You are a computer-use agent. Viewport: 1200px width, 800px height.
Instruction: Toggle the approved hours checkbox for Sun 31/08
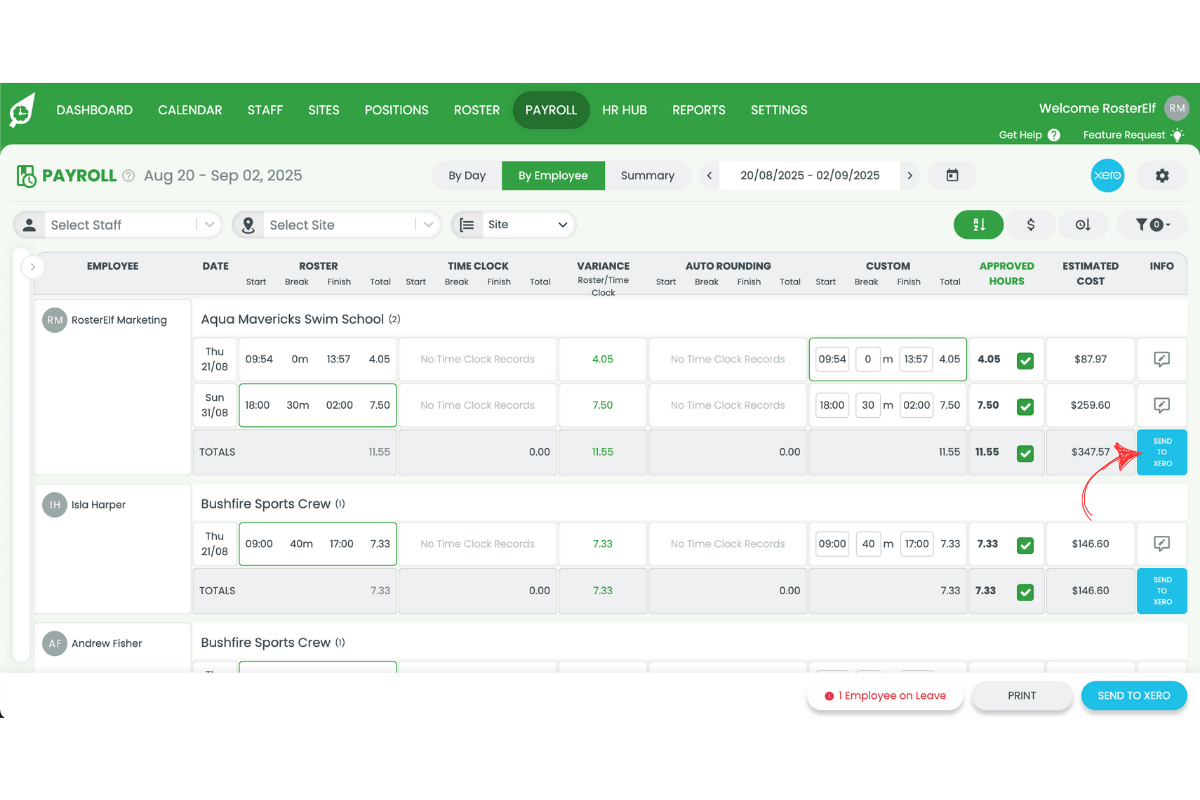pos(1025,405)
